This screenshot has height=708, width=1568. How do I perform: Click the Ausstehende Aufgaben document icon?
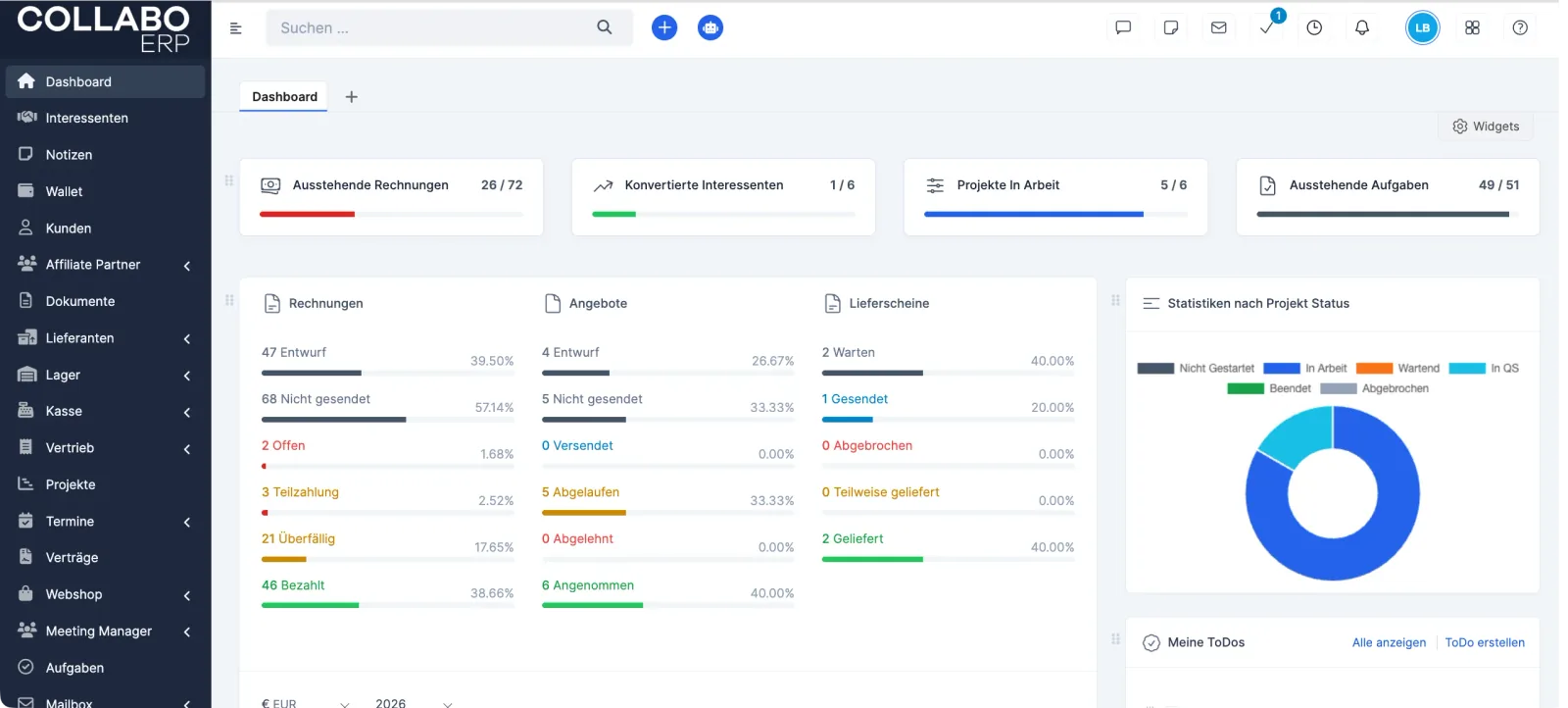1267,185
